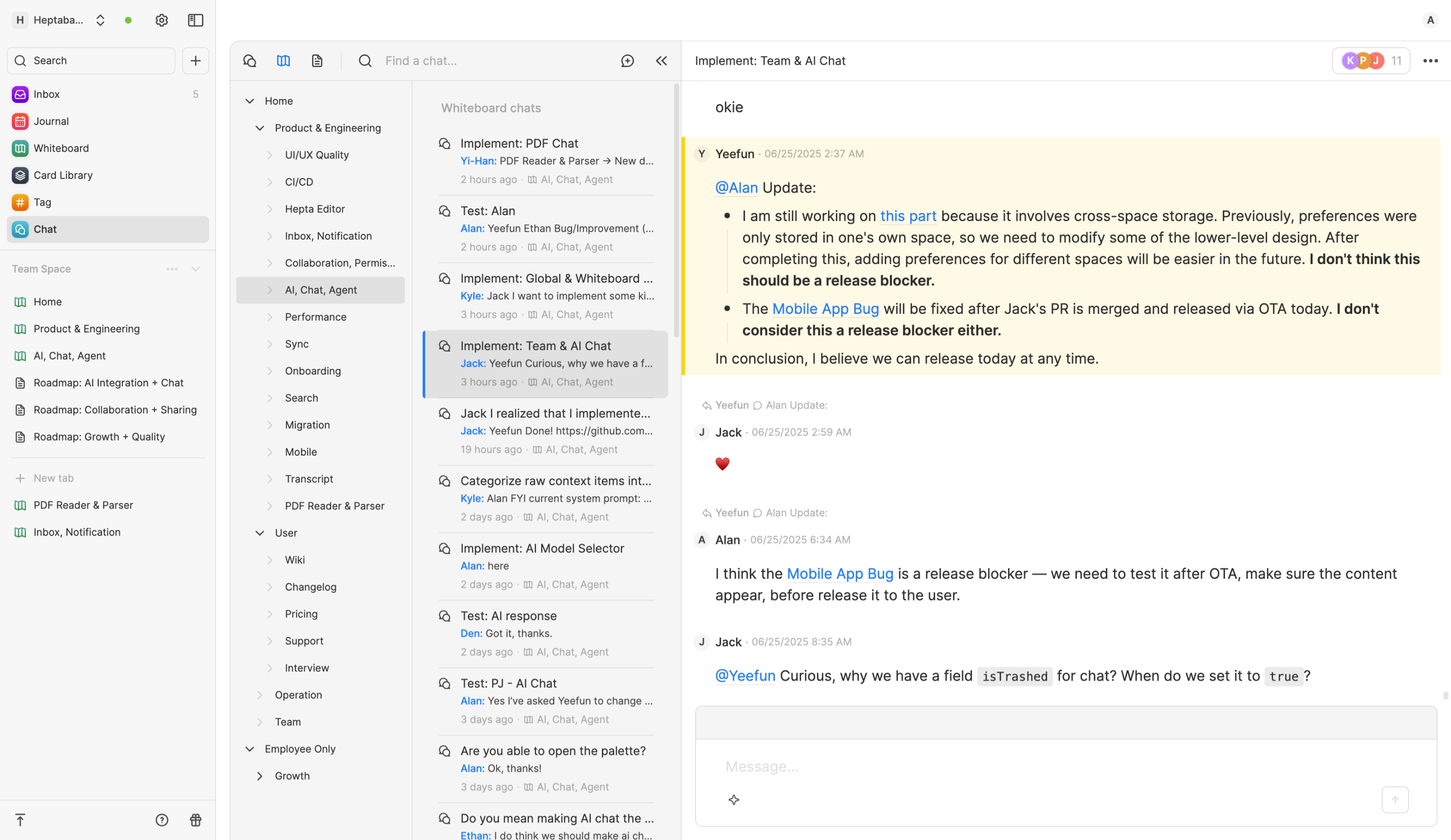Focus the sidebar Search field
1451x840 pixels.
91,60
